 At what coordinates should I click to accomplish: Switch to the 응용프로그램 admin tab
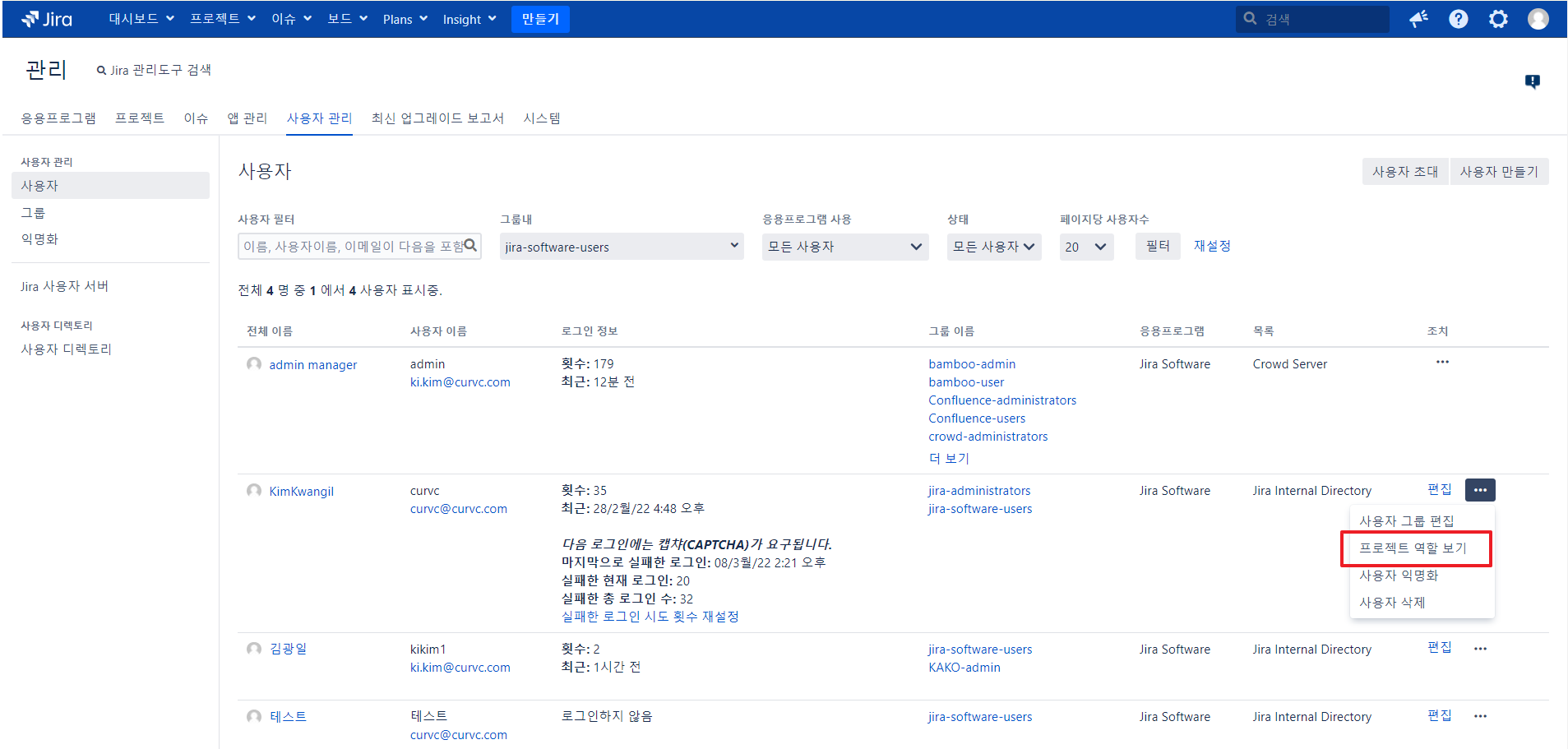click(58, 118)
